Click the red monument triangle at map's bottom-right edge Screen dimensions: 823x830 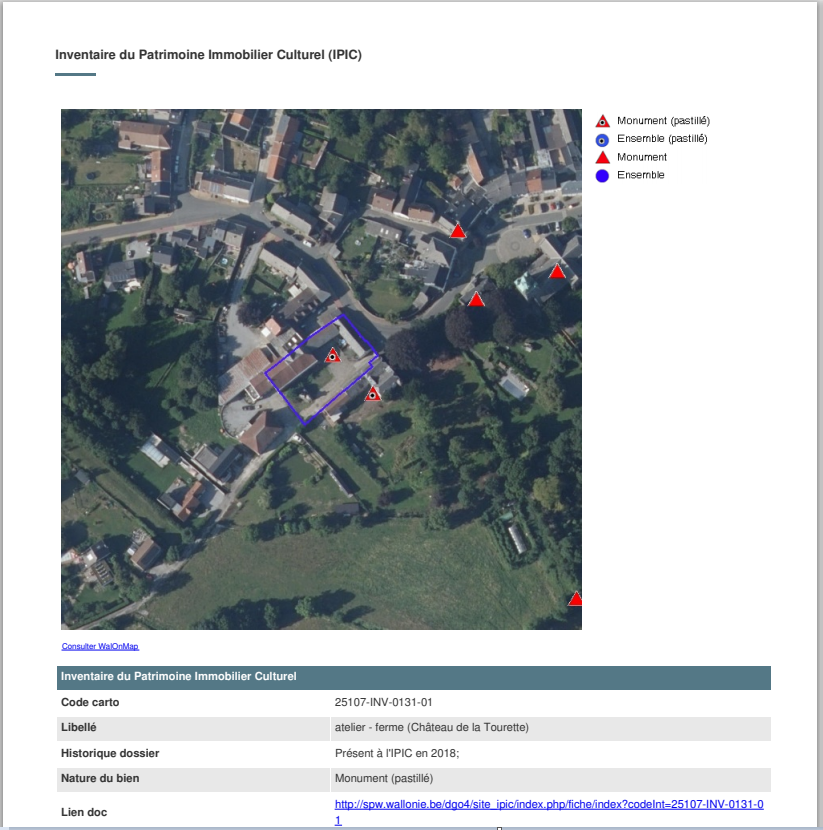[575, 599]
